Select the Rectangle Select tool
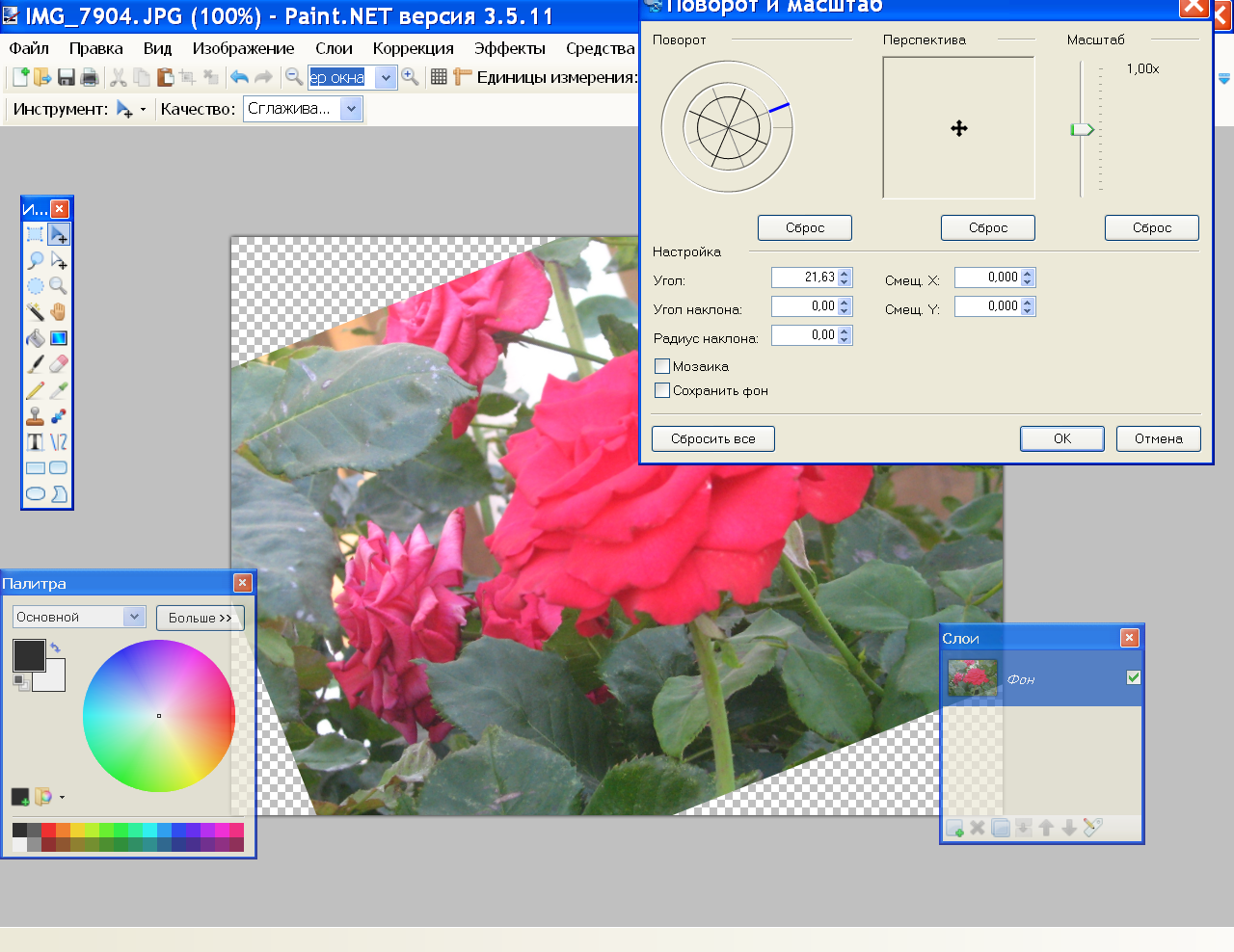The width and height of the screenshot is (1234, 952). (36, 234)
